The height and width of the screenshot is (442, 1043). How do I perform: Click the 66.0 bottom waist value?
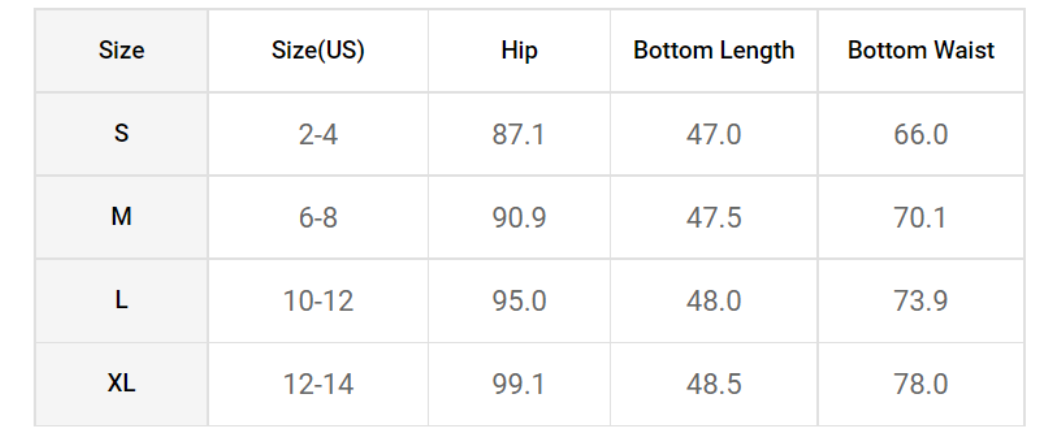click(x=921, y=134)
